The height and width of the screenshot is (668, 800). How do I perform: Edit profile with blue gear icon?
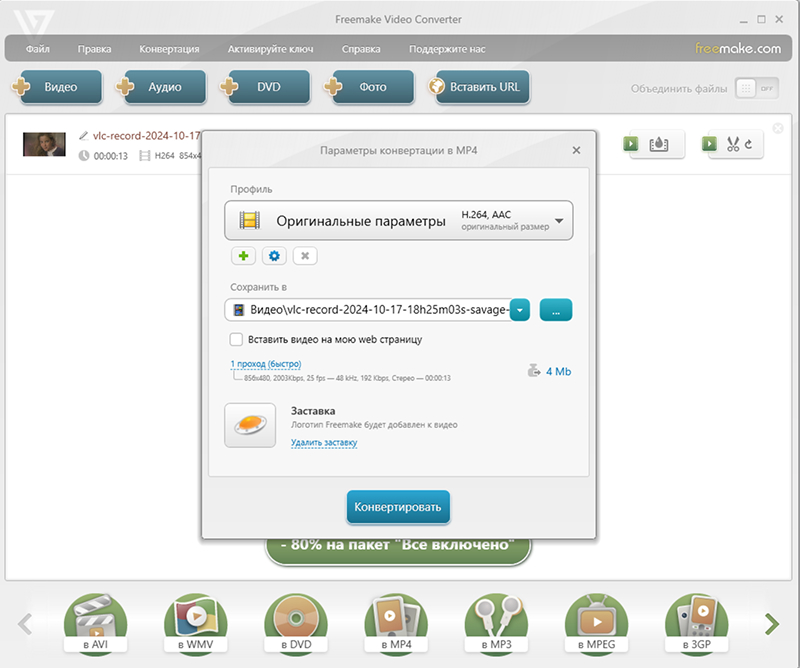tap(274, 256)
